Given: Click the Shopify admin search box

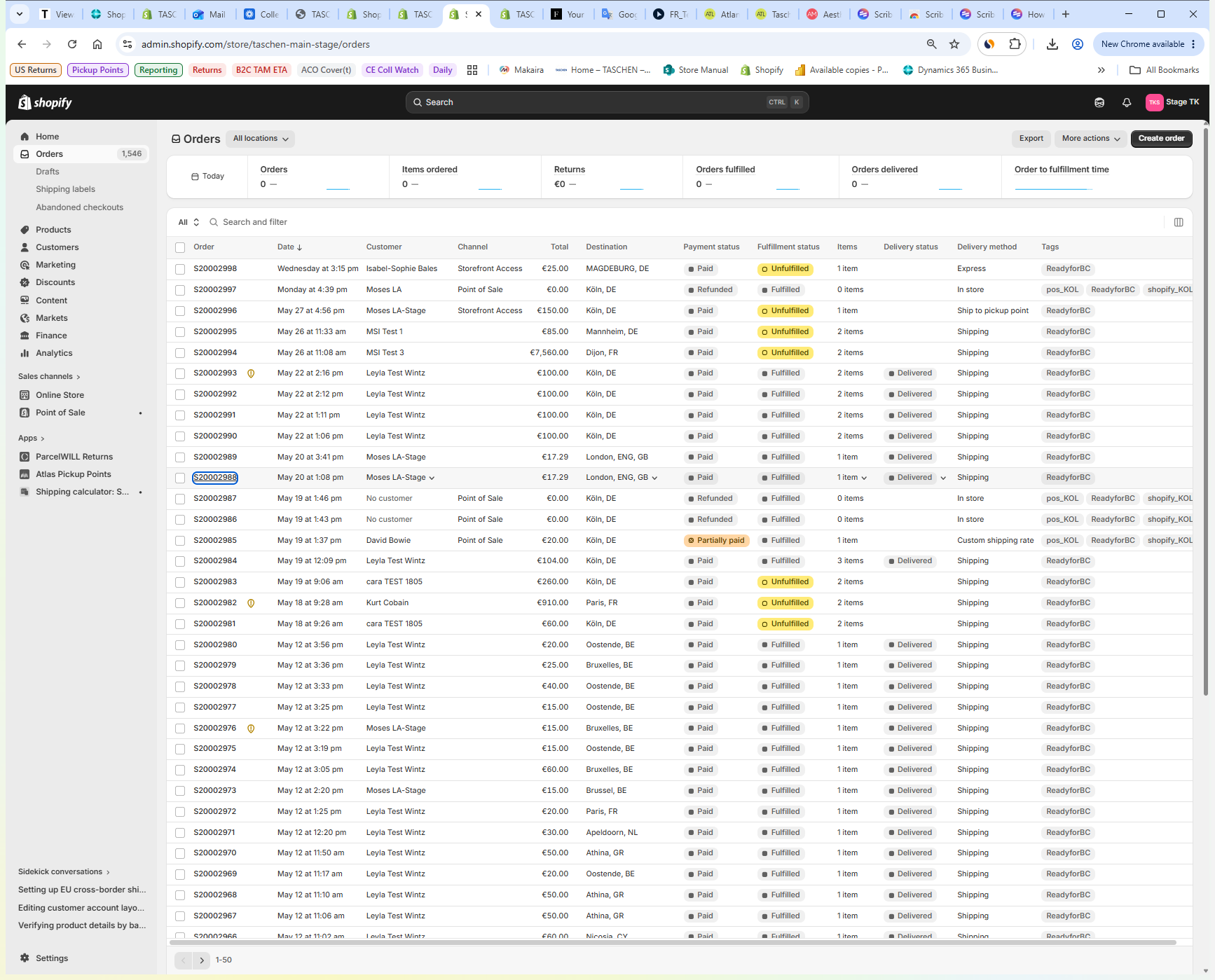Looking at the screenshot, I should tap(607, 102).
